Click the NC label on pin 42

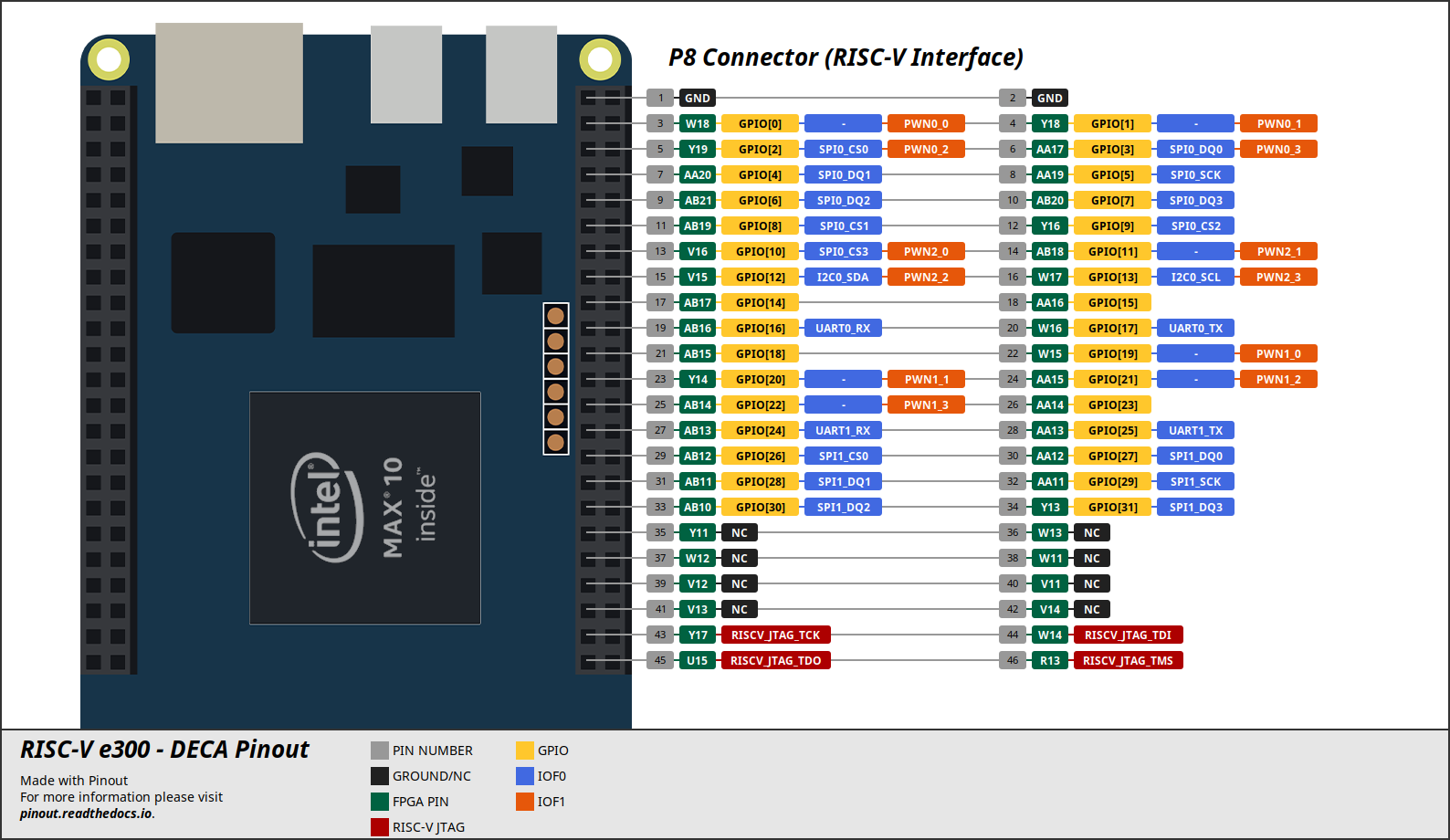[x=1092, y=609]
